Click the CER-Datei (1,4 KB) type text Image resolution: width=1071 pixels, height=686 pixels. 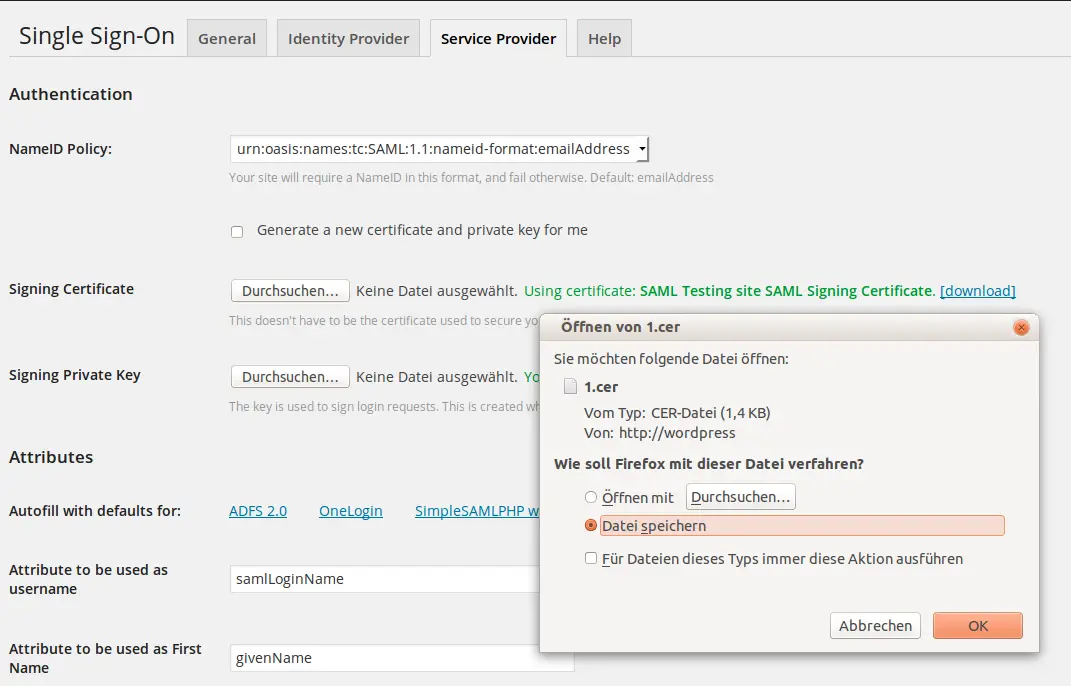coord(710,413)
